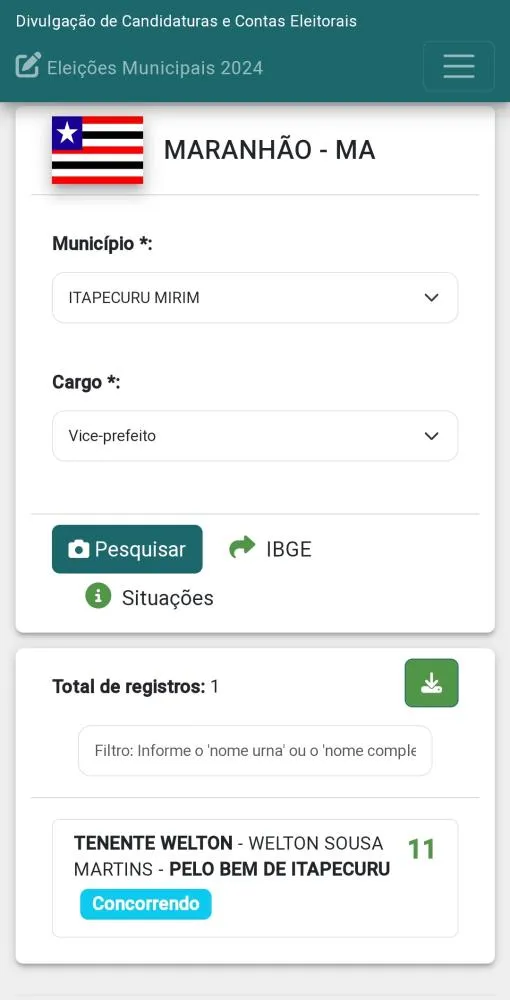Click the green arrow icon next to IBGE
Screen dimensions: 510x1000
click(x=242, y=547)
